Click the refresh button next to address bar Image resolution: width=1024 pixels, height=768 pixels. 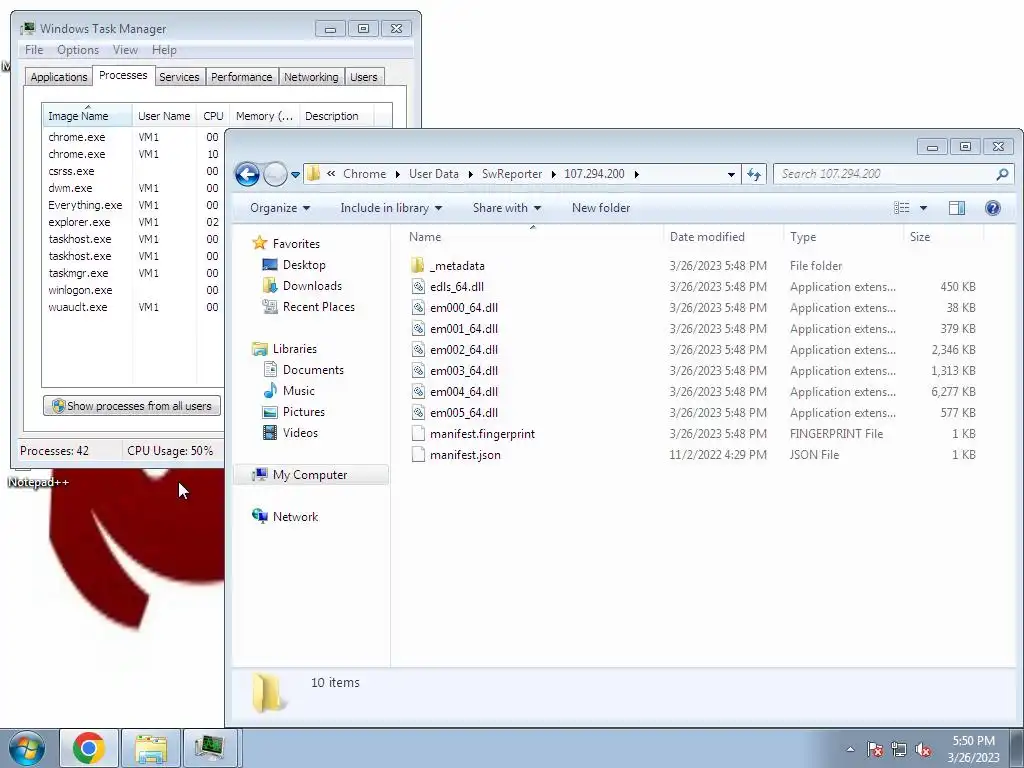[x=754, y=174]
